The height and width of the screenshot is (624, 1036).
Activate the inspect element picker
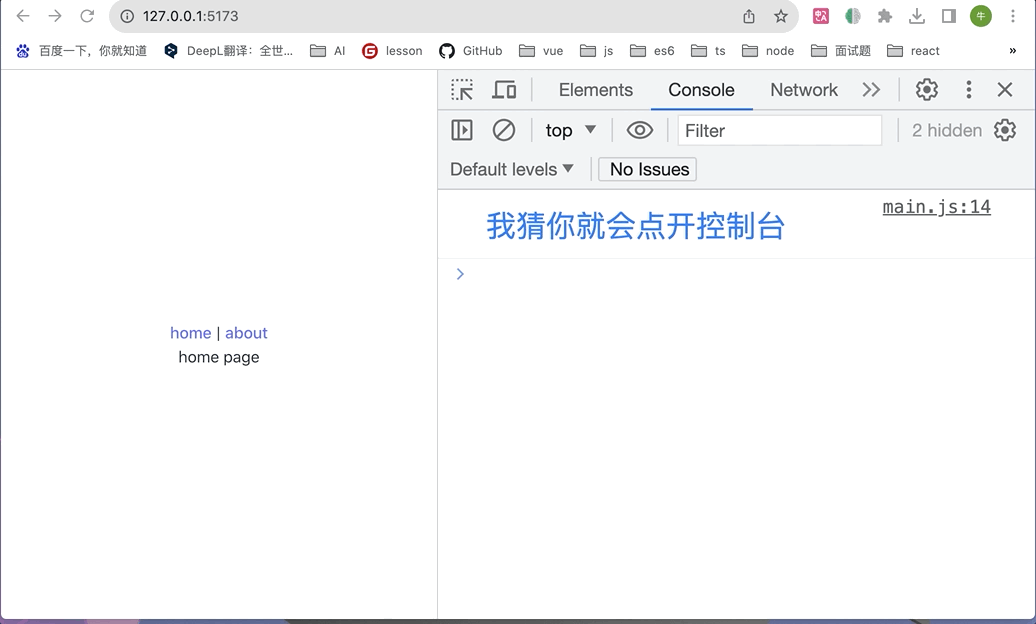pyautogui.click(x=462, y=89)
